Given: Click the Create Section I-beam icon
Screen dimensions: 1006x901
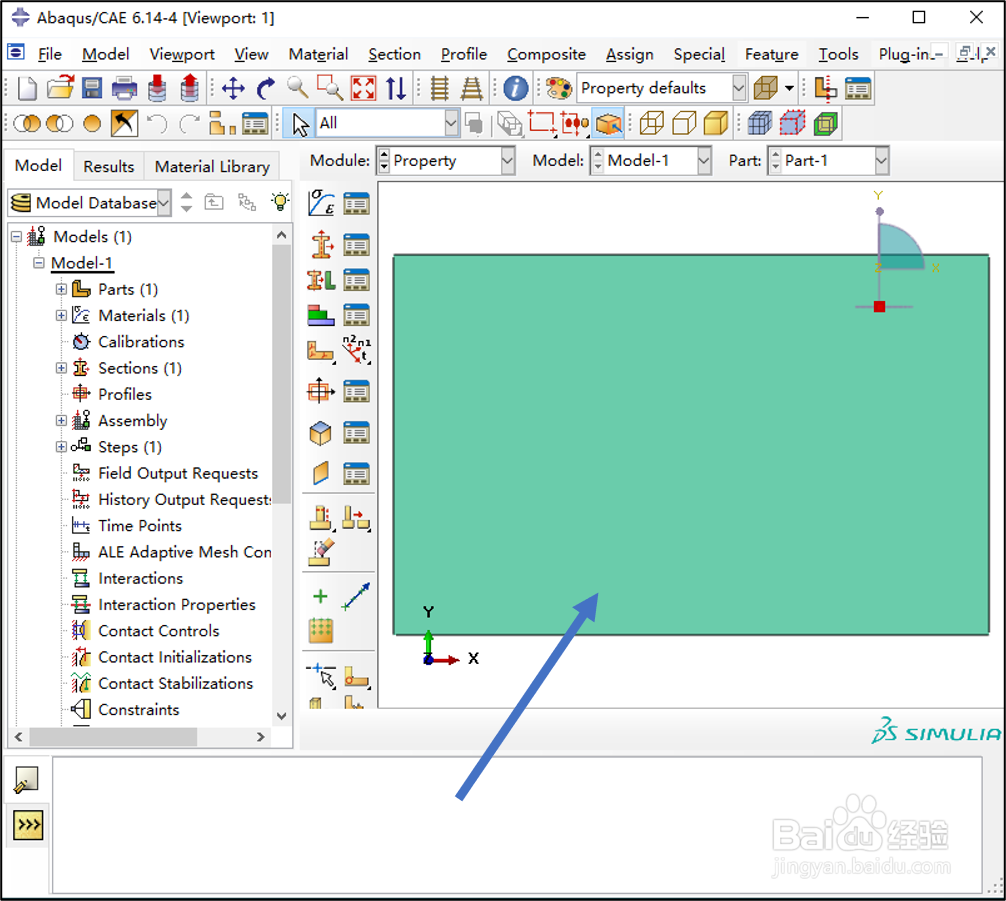Looking at the screenshot, I should click(321, 245).
